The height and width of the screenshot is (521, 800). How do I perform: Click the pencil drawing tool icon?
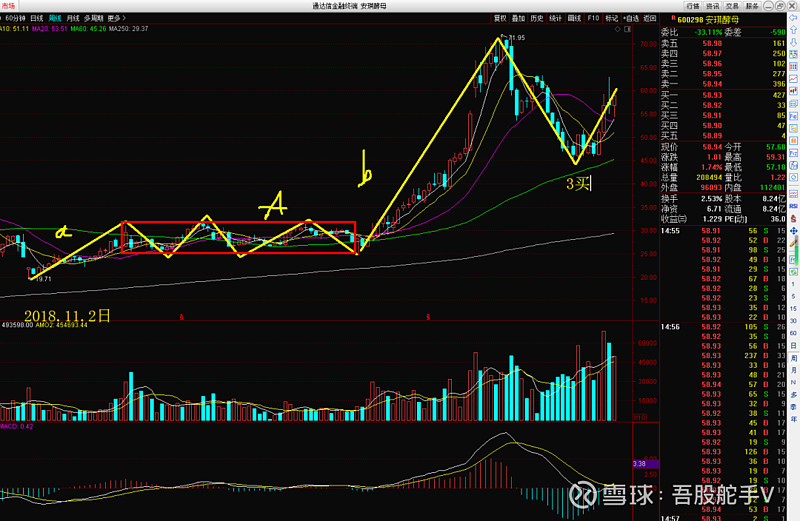point(793,244)
